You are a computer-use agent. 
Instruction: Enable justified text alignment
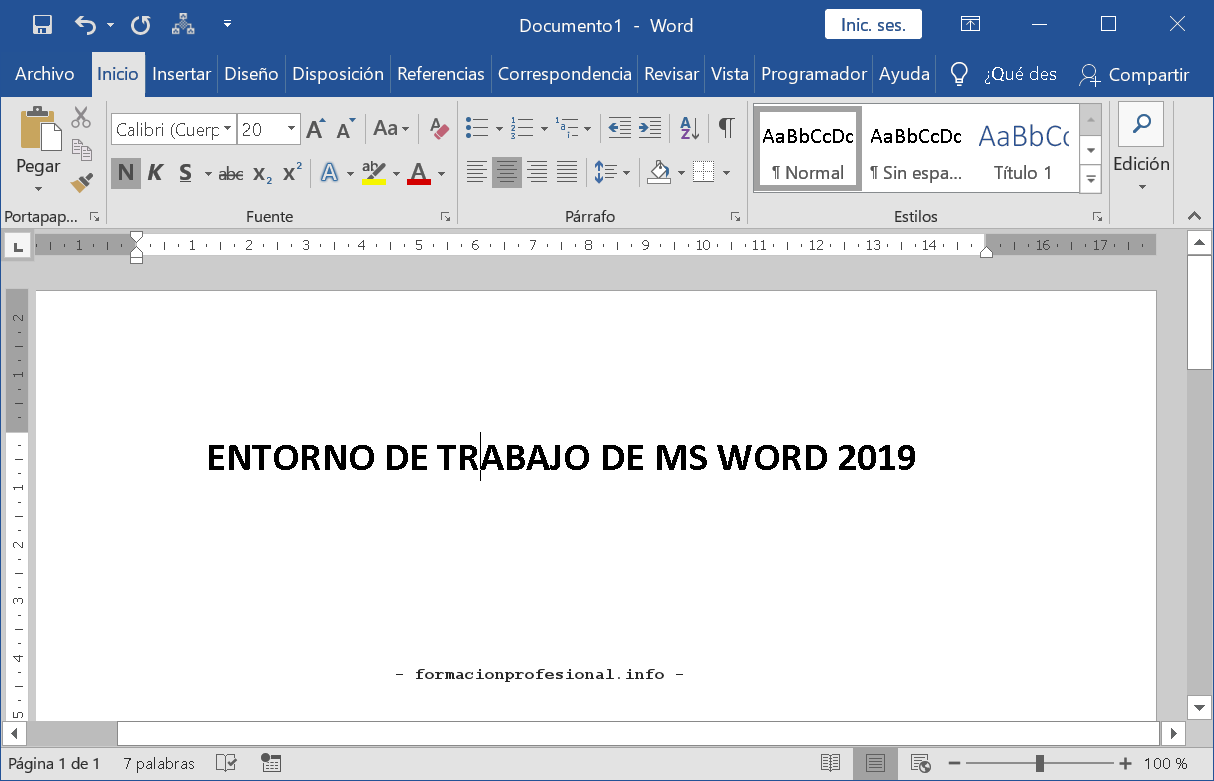[567, 172]
